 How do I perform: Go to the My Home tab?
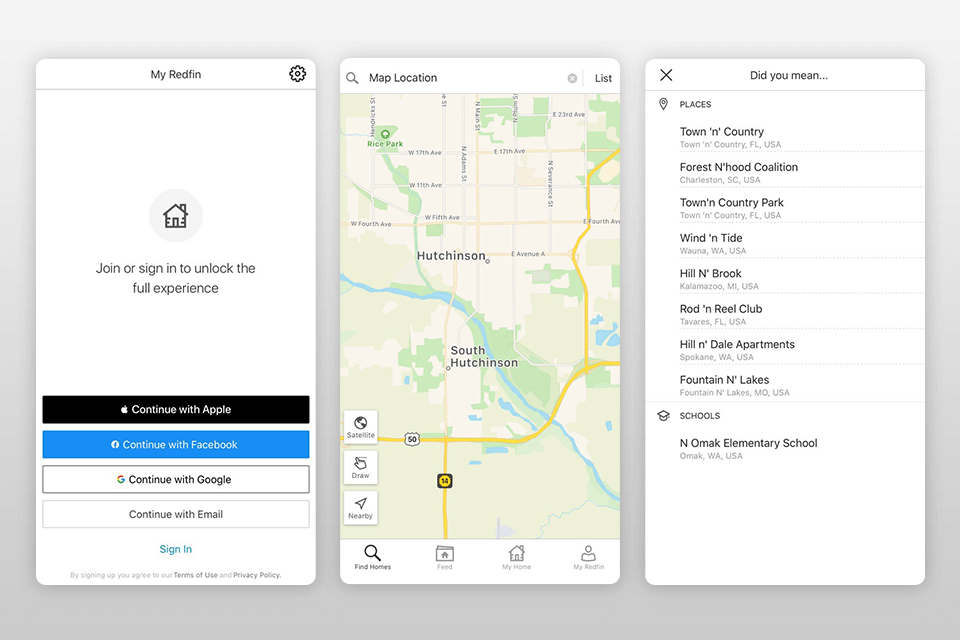tap(517, 557)
